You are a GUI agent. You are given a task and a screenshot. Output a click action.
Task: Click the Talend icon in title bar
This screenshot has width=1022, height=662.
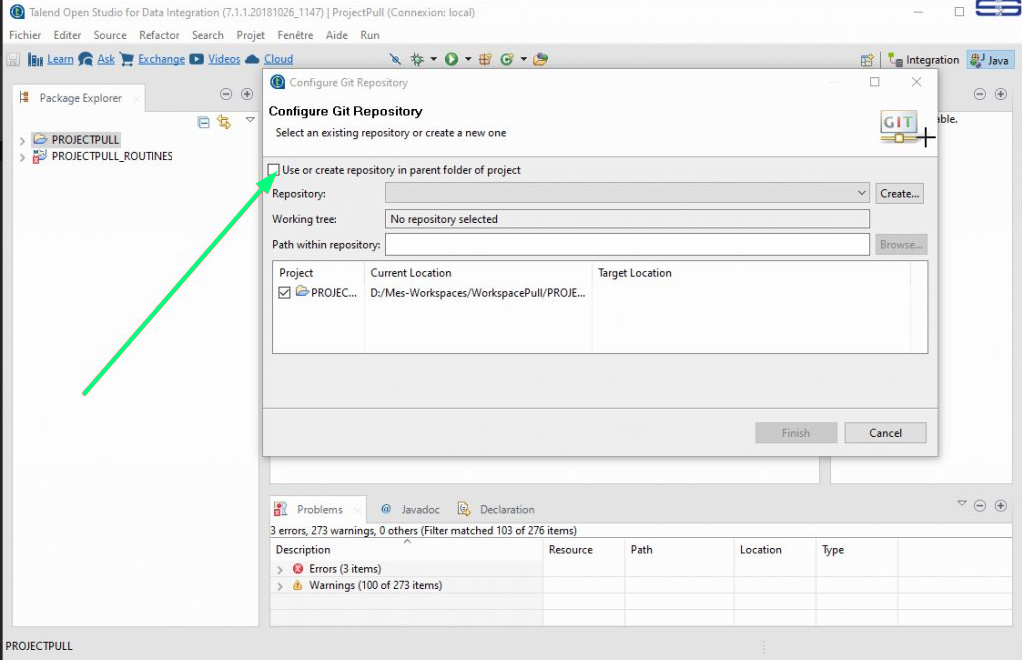(x=17, y=12)
